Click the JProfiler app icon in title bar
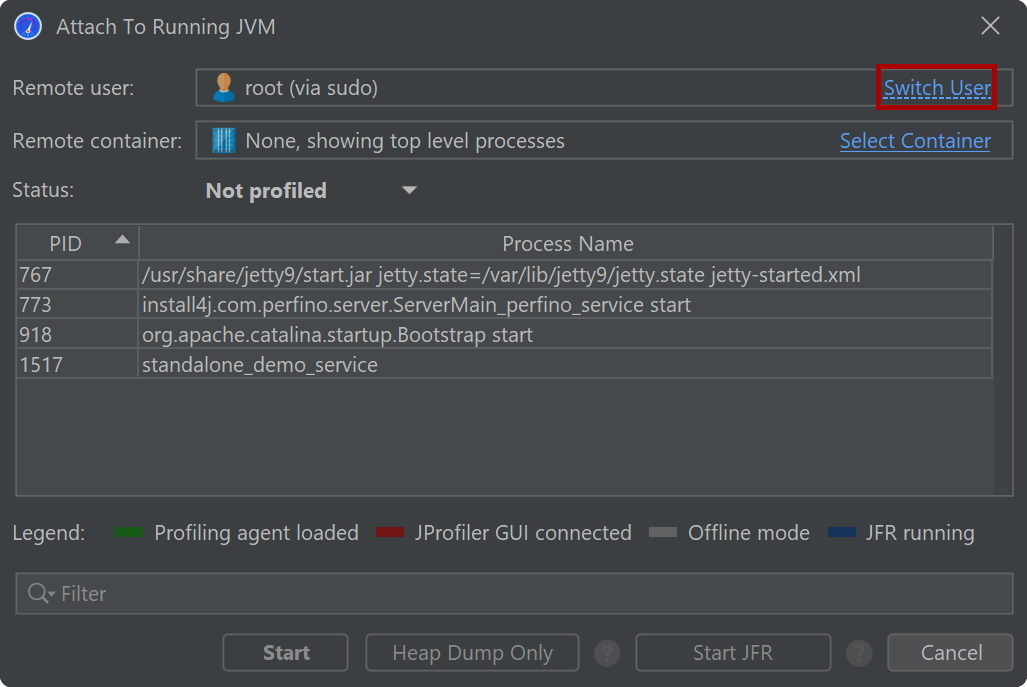The width and height of the screenshot is (1027, 687). [28, 27]
